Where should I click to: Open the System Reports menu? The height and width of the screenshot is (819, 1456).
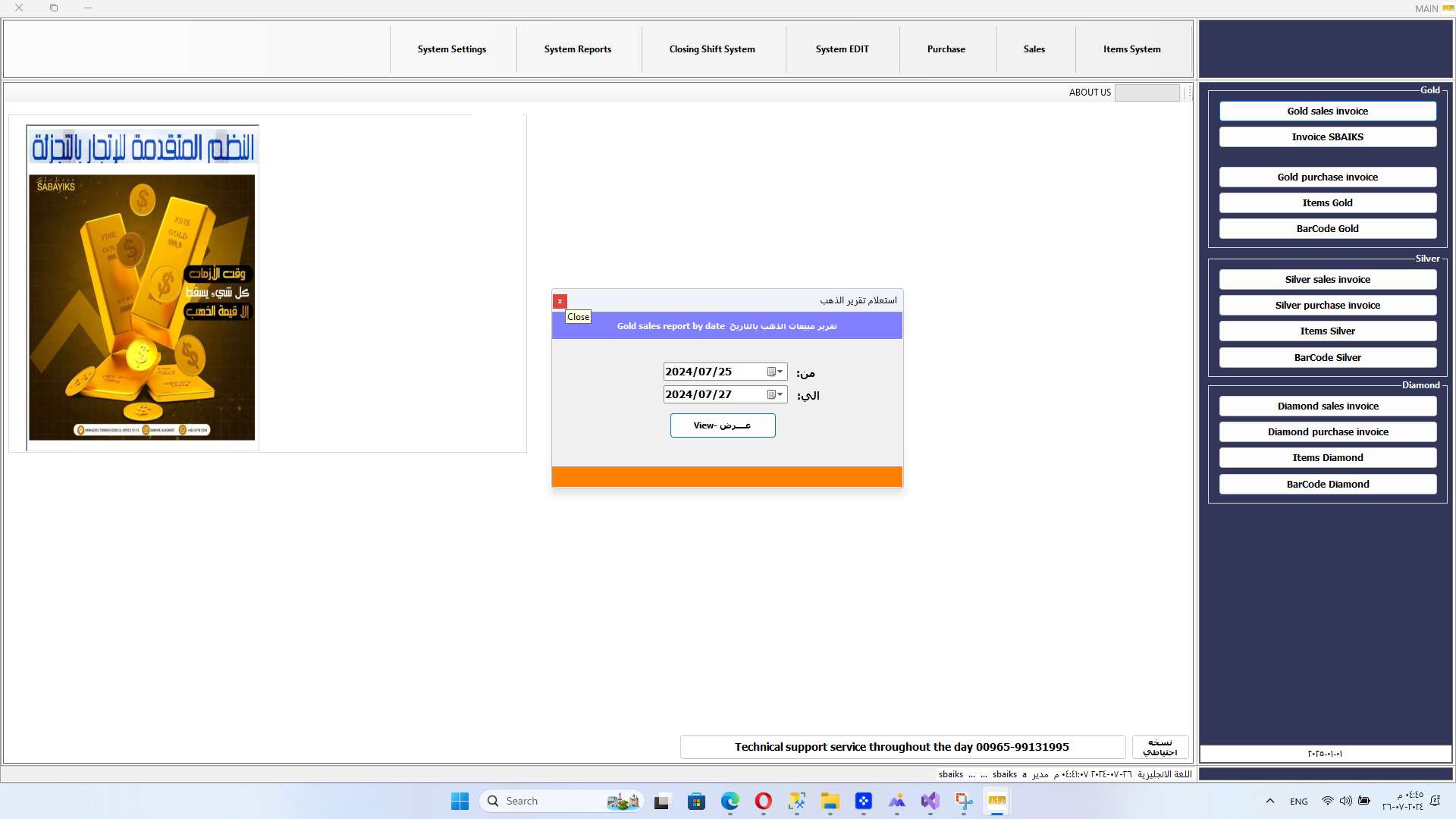point(577,49)
